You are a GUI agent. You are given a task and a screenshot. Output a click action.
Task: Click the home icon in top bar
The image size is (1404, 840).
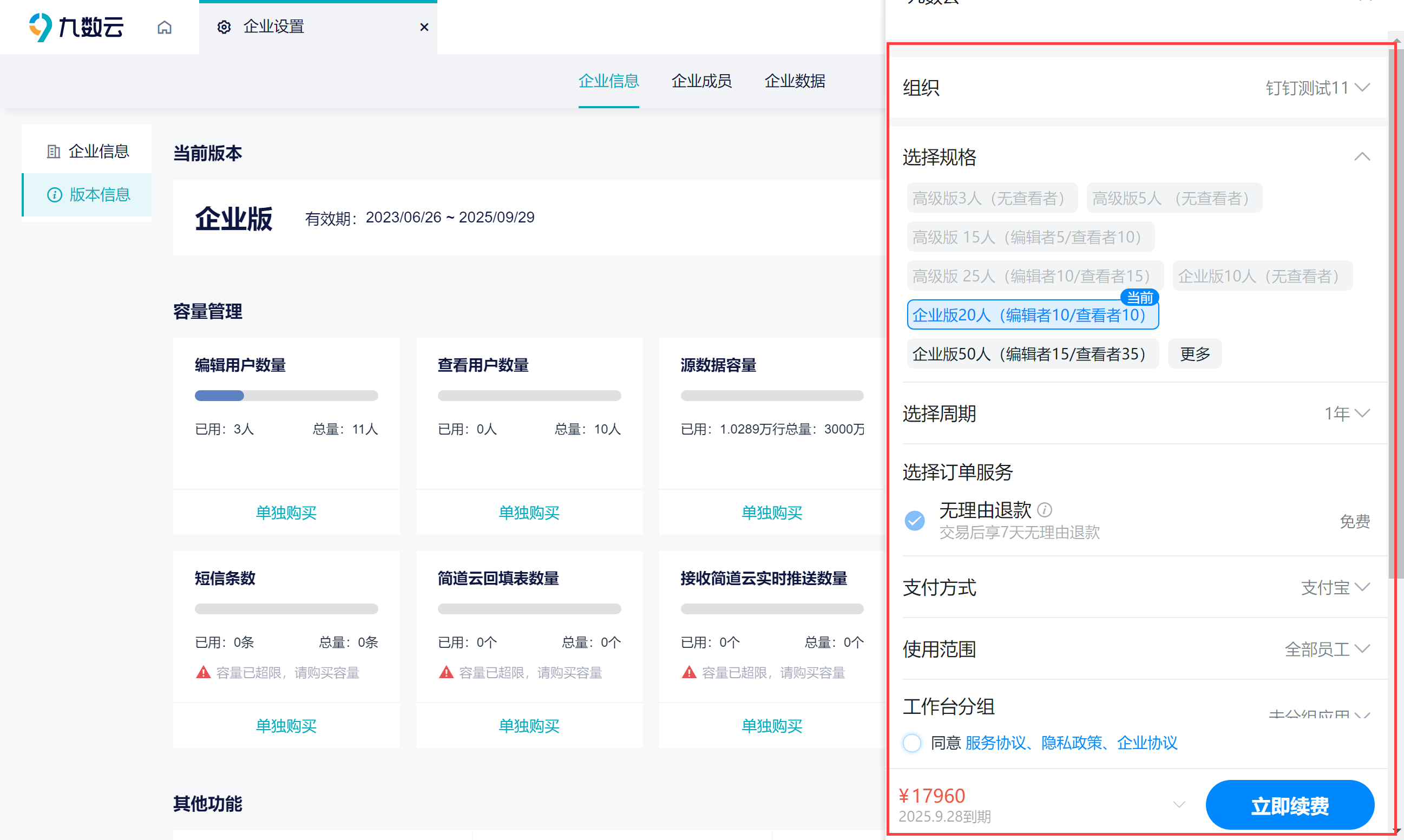164,27
